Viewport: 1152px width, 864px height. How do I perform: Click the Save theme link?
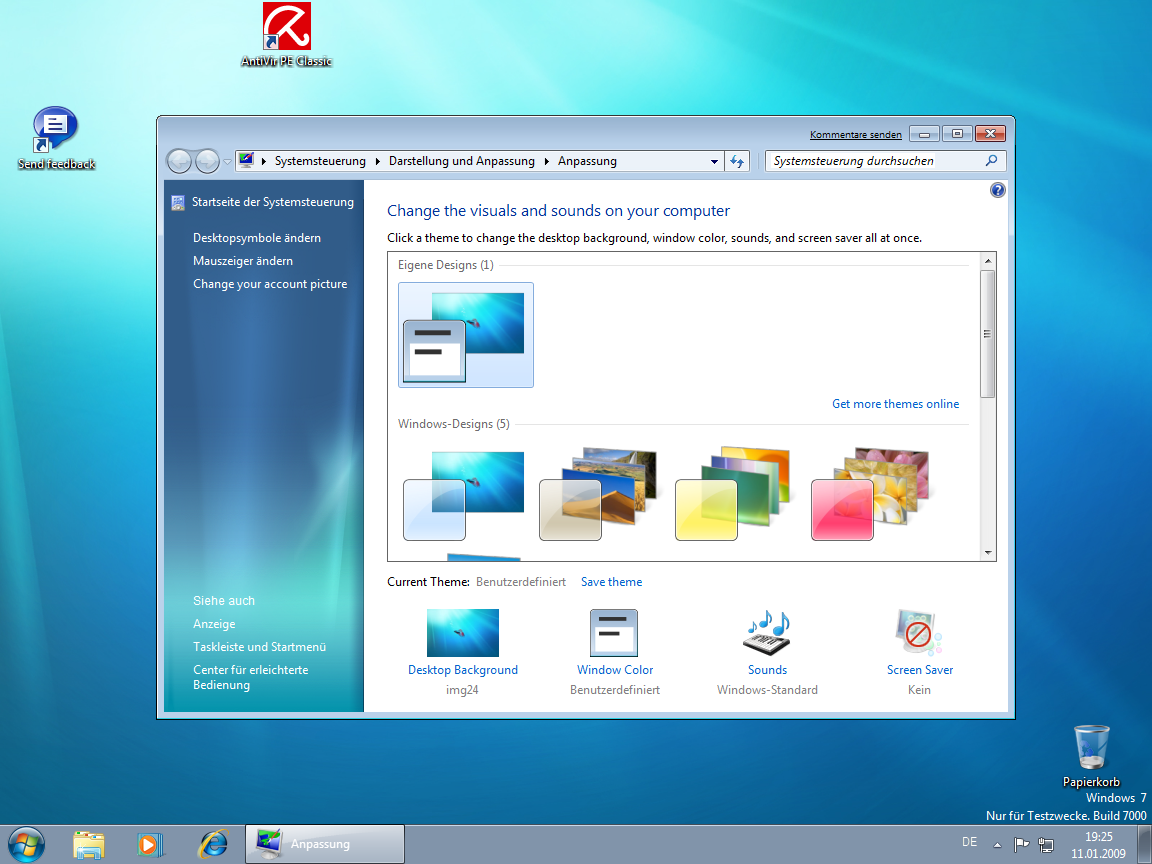click(611, 582)
